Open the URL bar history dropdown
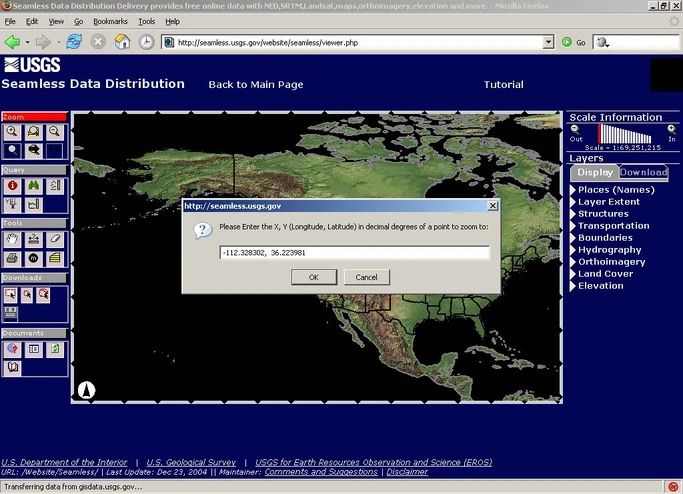 548,42
